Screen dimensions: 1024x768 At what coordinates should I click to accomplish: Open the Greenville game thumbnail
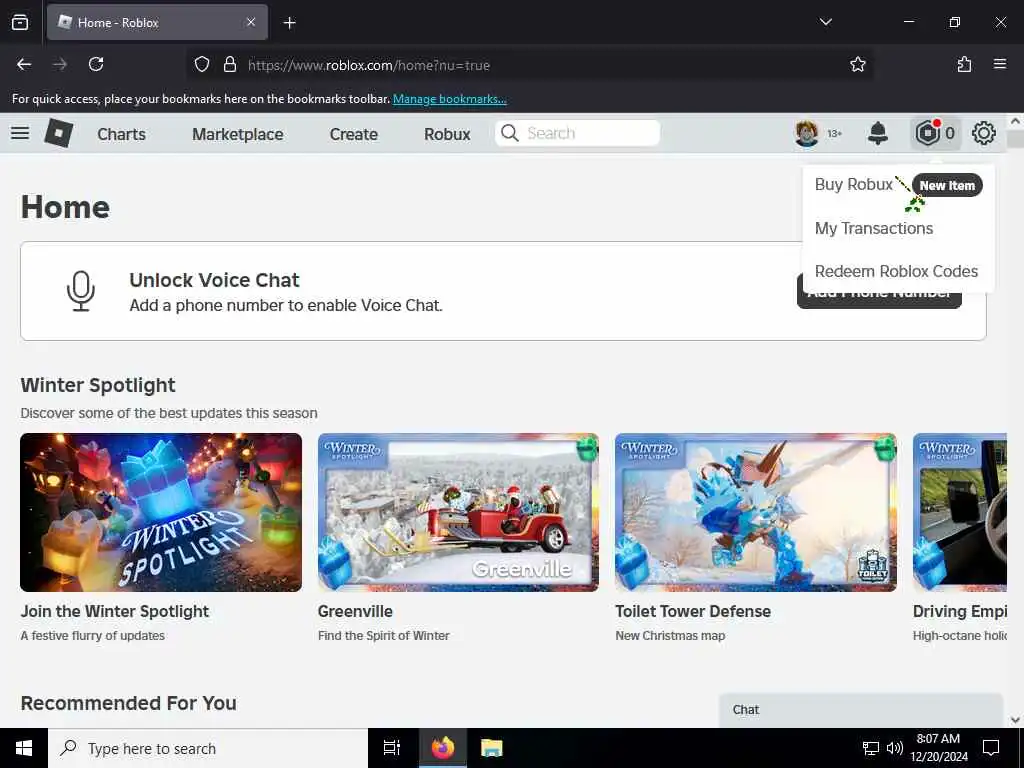(x=458, y=513)
